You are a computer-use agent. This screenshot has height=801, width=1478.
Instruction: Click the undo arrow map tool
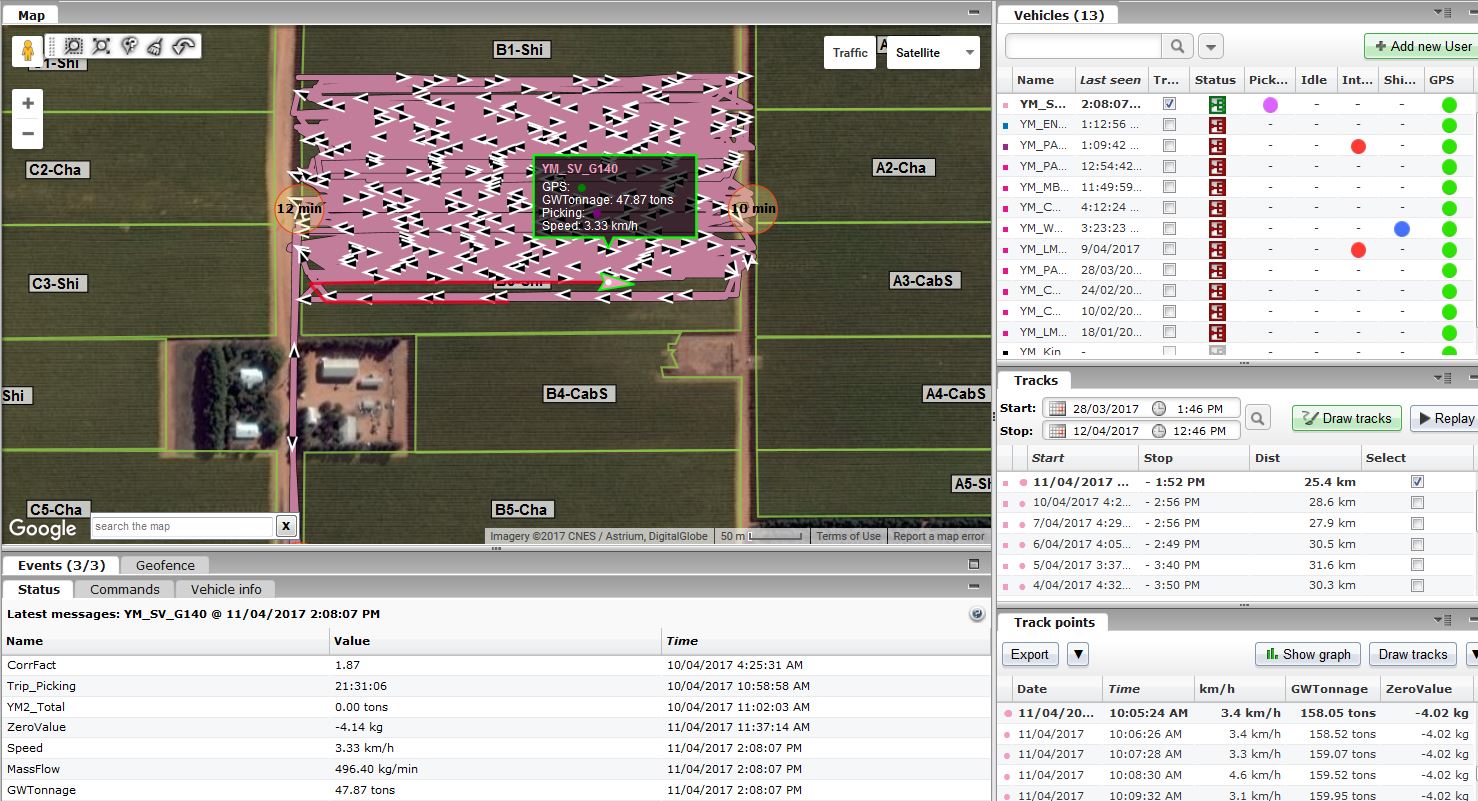pyautogui.click(x=184, y=46)
